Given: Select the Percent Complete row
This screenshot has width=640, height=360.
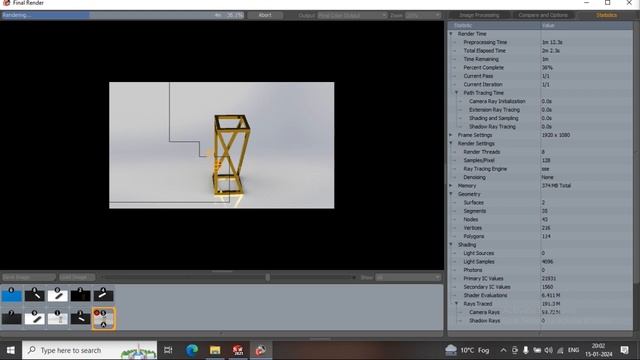Looking at the screenshot, I should [x=540, y=67].
